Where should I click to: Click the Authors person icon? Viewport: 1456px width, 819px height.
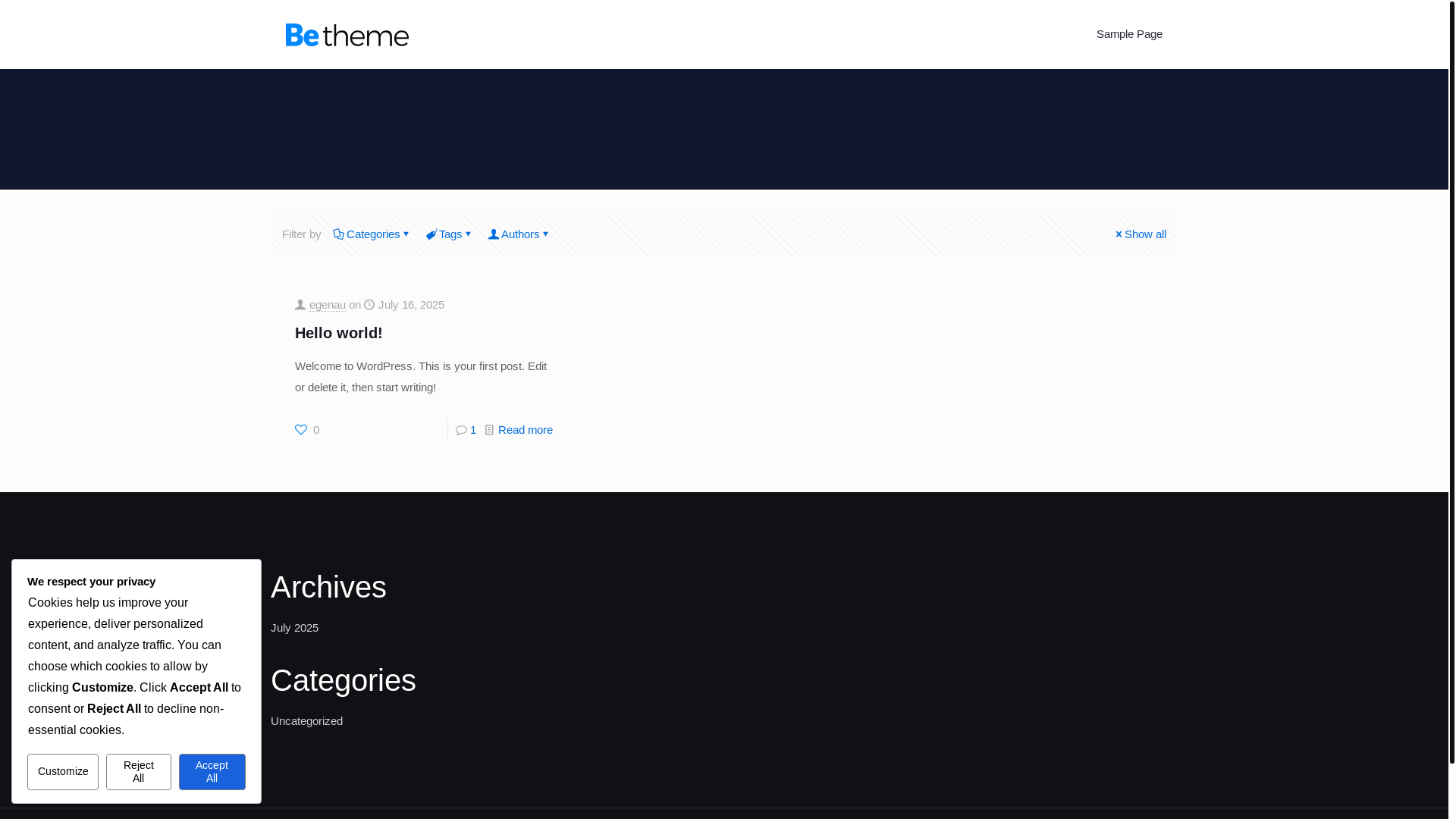[x=494, y=234]
